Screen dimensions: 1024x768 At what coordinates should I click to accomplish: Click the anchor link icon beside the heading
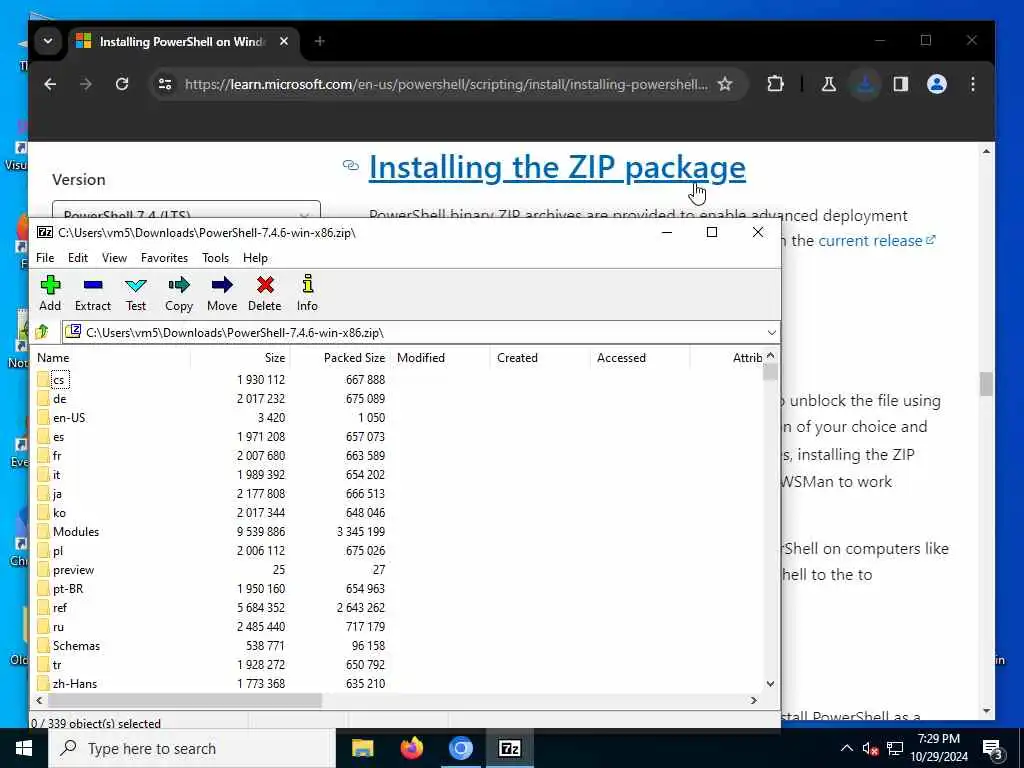[x=351, y=165]
